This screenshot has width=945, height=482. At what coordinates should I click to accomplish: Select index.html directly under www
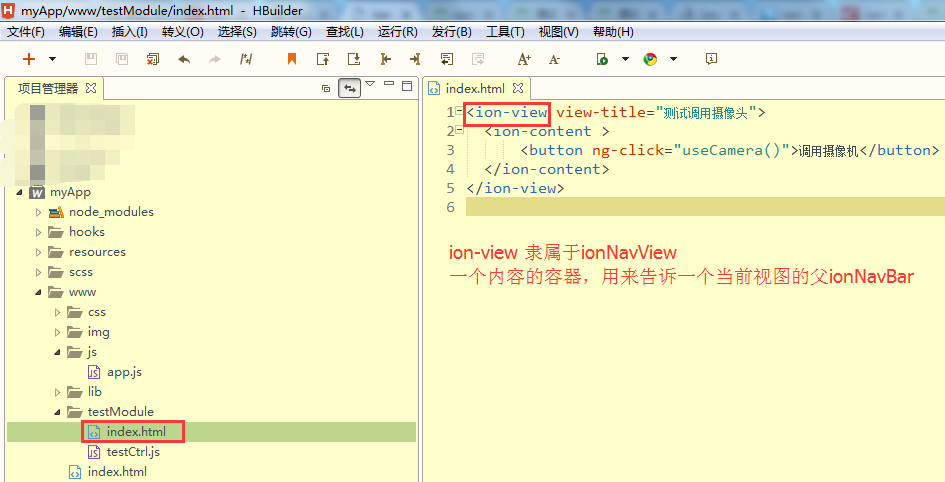(117, 471)
